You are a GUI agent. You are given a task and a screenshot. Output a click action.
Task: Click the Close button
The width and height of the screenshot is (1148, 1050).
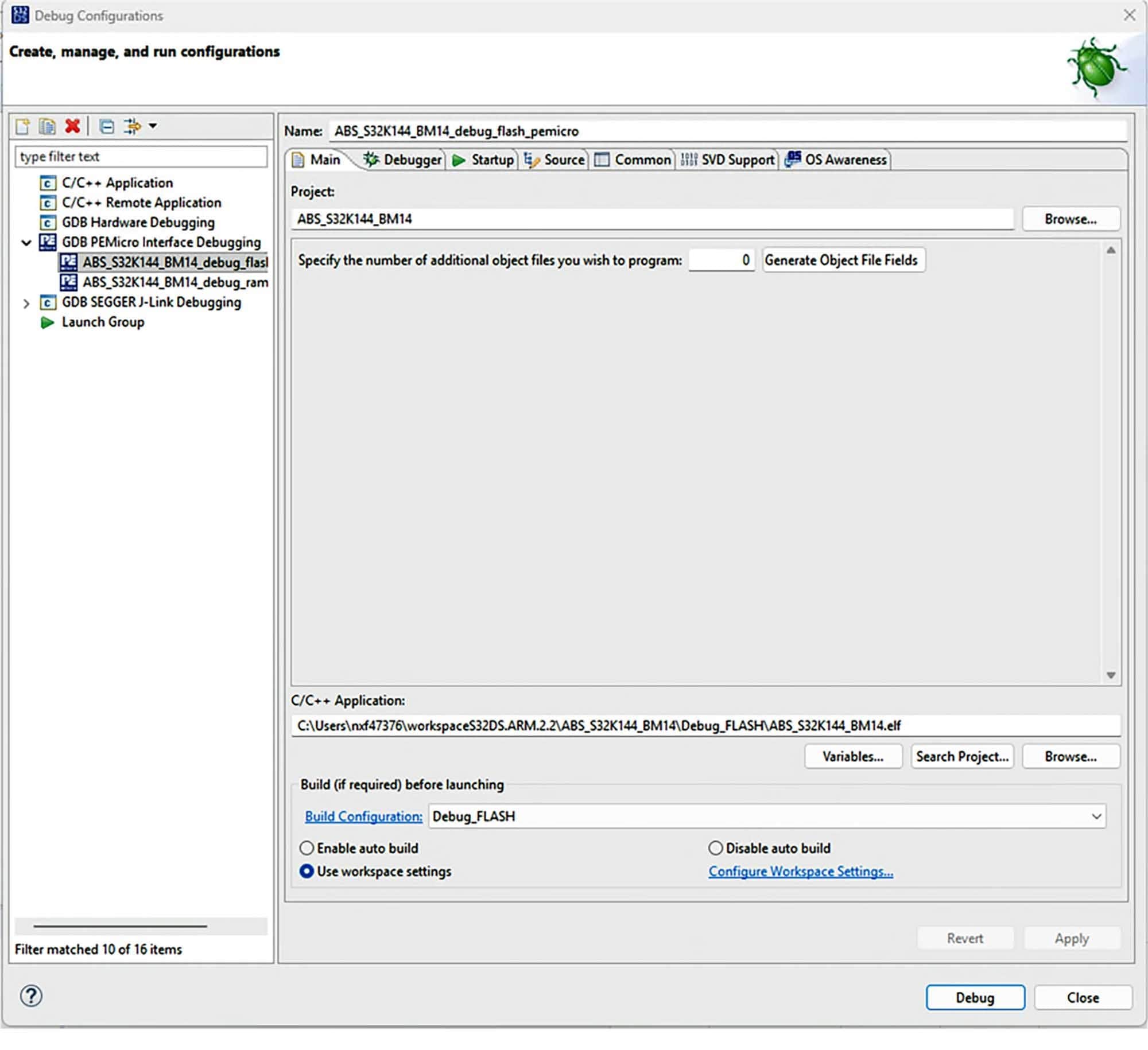[1083, 997]
